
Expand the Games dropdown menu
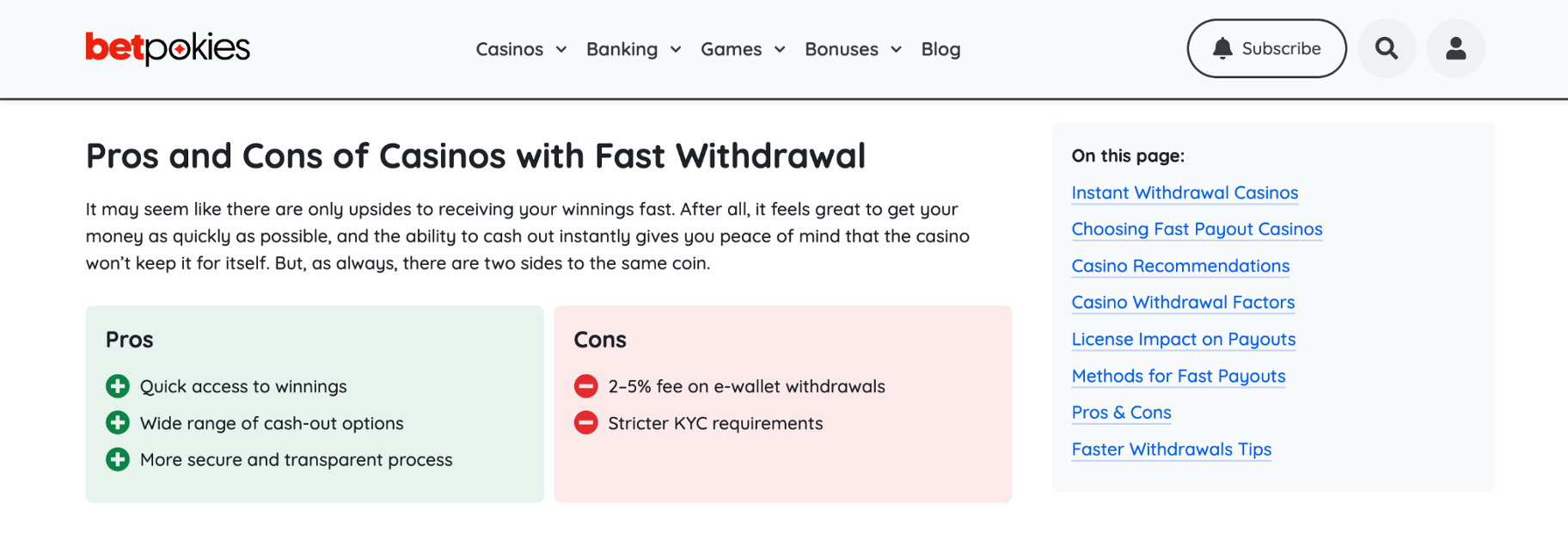743,49
